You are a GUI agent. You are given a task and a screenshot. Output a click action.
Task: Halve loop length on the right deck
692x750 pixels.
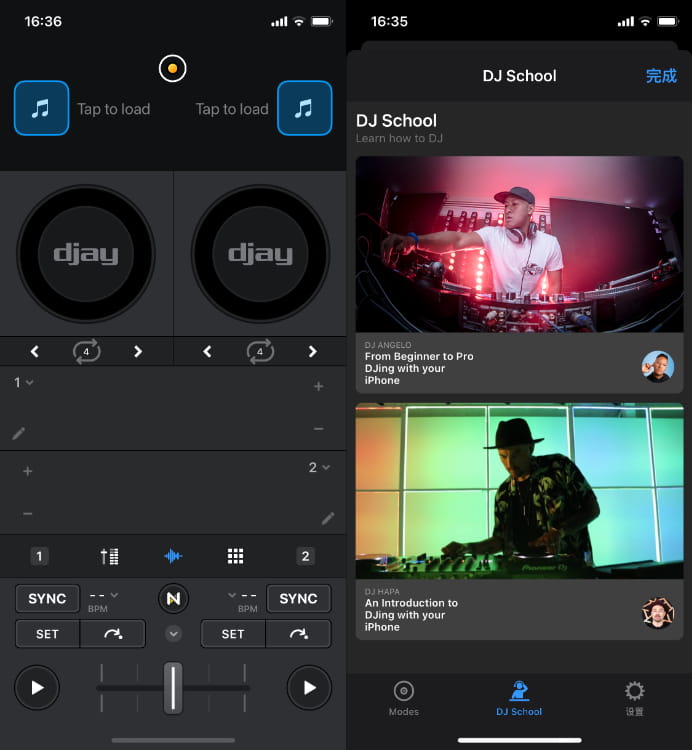(x=207, y=352)
